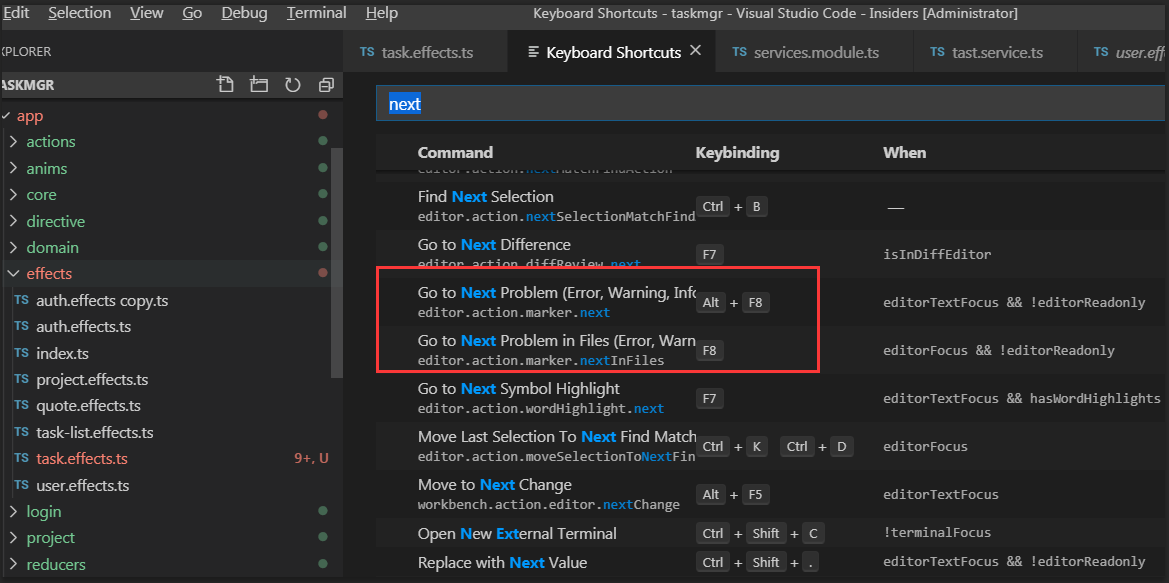
Task: Click the explorer vertical scrollbar
Action: 337,265
